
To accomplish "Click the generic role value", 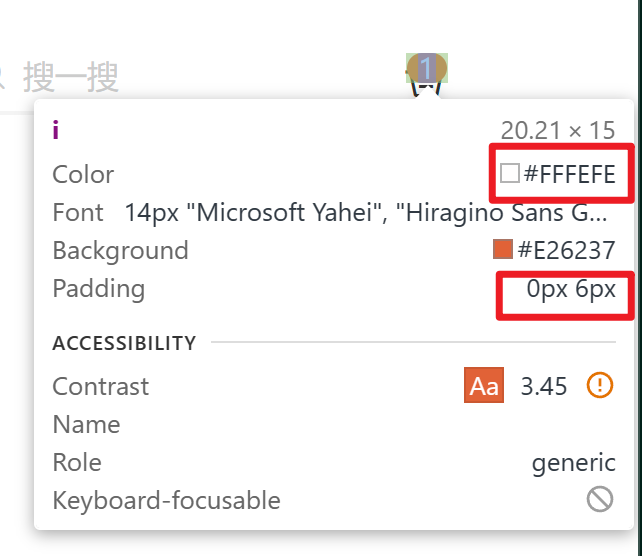I will pyautogui.click(x=573, y=463).
